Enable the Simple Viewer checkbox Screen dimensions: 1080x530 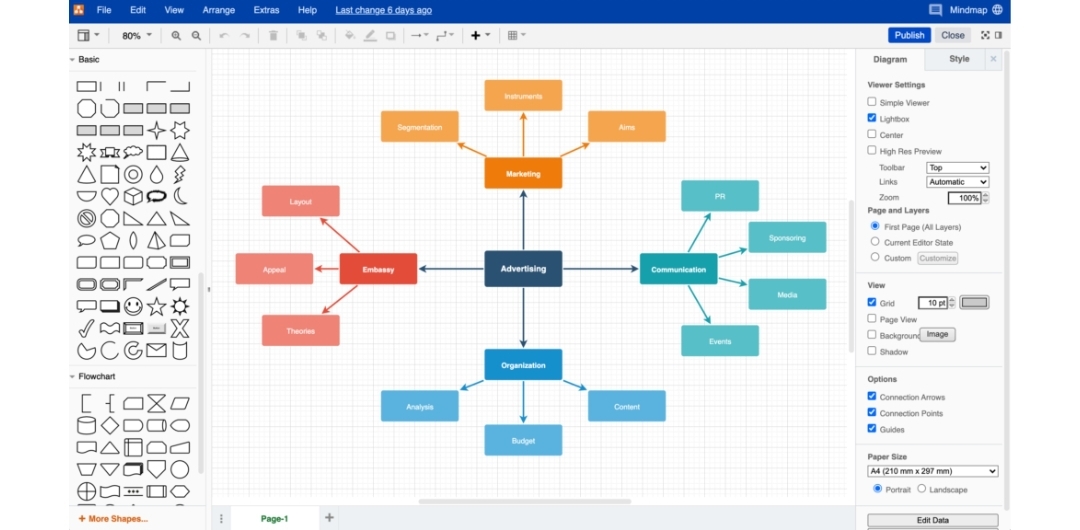(x=872, y=102)
